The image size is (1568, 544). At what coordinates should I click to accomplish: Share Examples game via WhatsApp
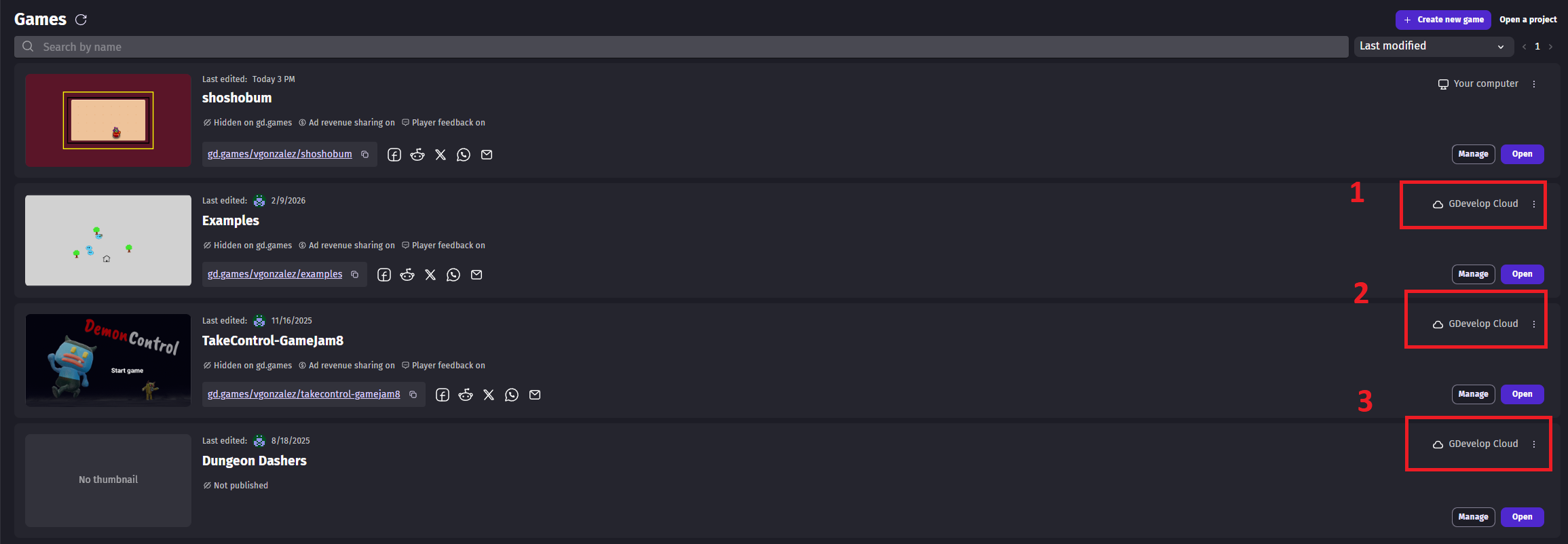(x=453, y=275)
